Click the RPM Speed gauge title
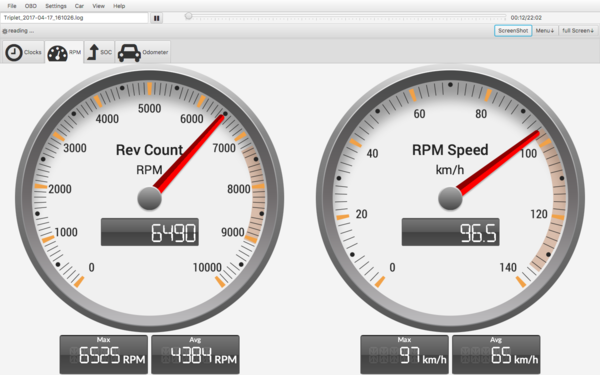 tap(450, 150)
